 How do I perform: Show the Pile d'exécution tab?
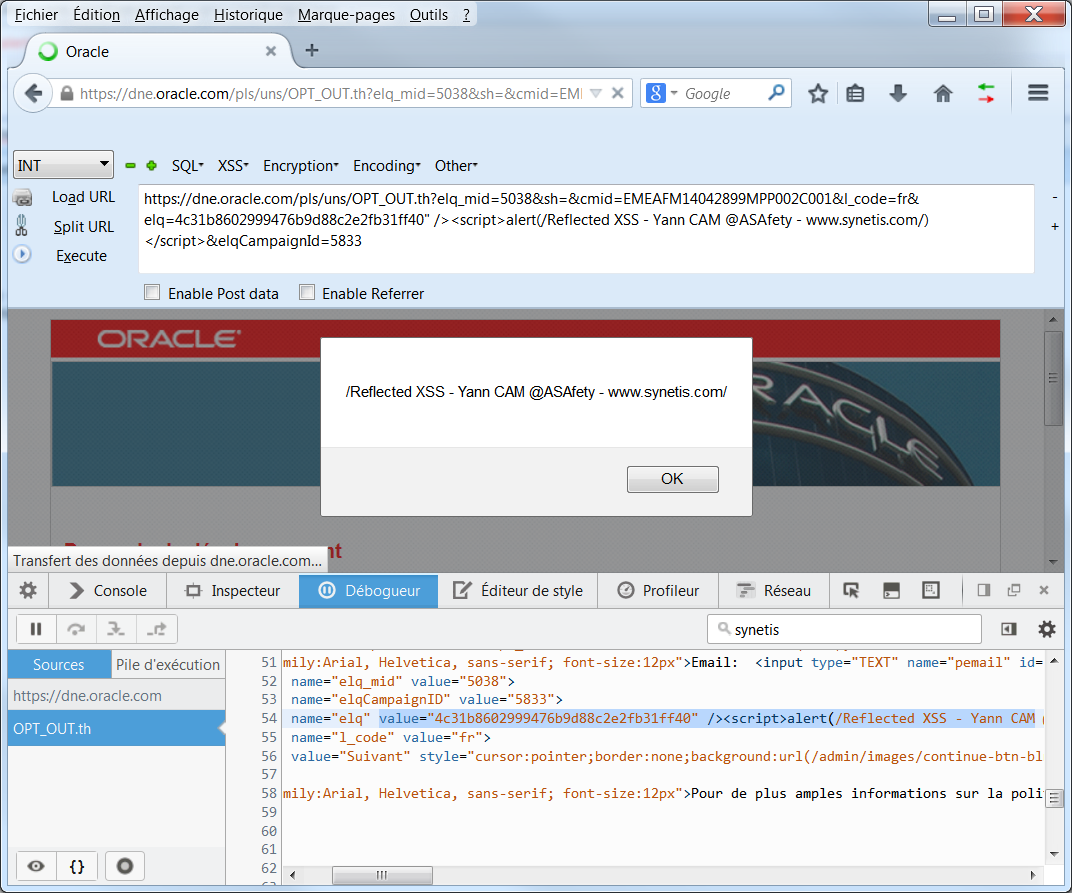click(x=168, y=664)
